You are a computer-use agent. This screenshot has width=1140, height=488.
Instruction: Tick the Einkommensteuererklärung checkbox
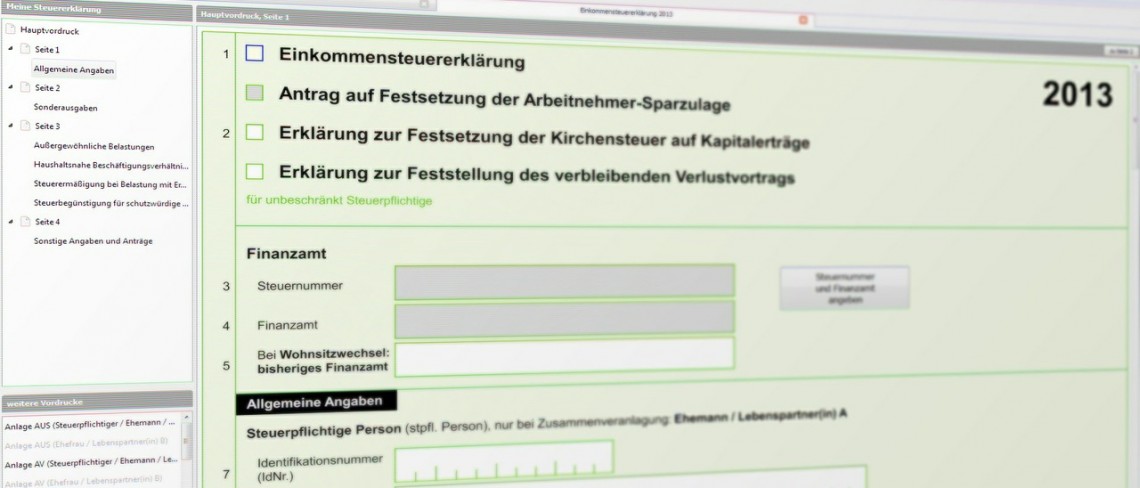254,53
